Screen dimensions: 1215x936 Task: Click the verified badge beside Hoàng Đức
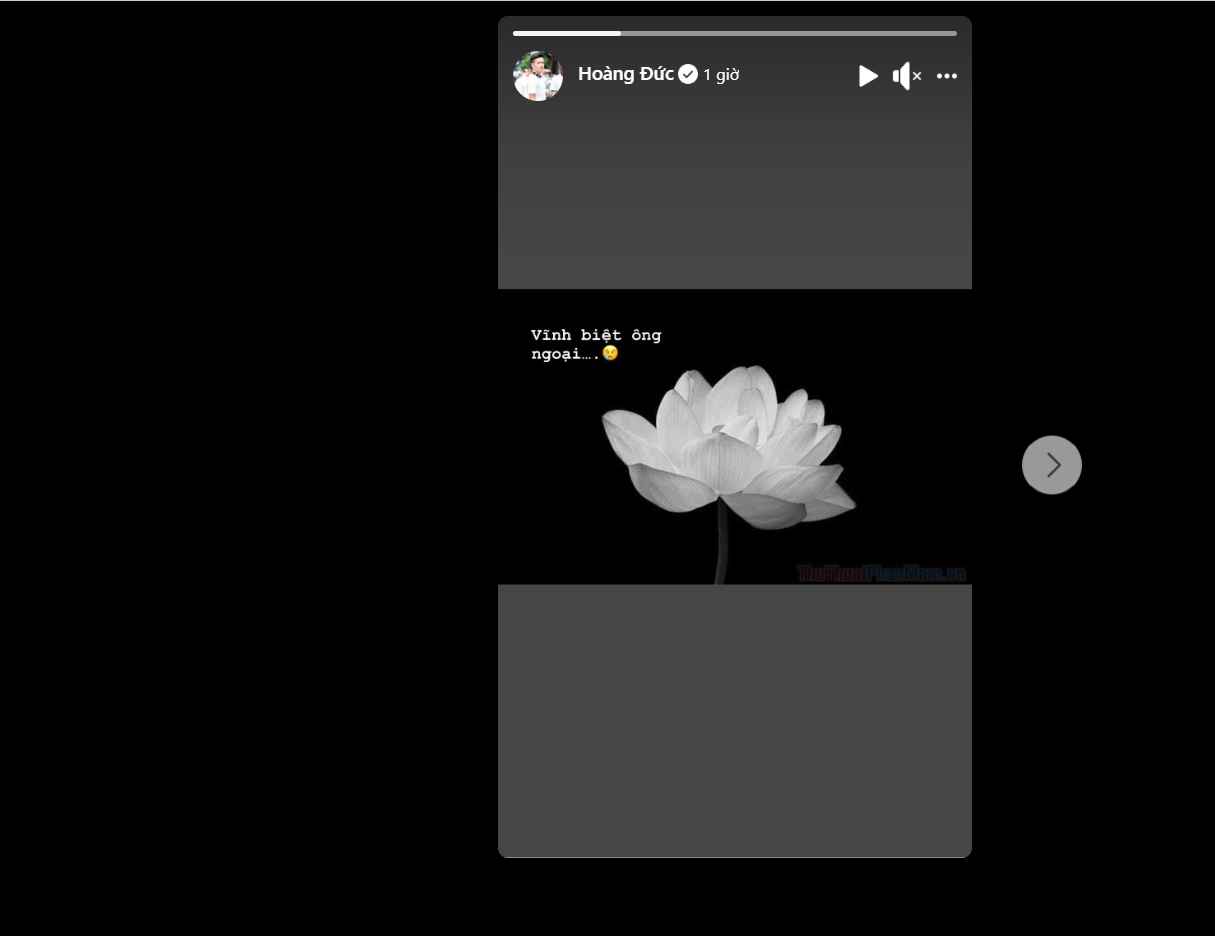tap(688, 74)
